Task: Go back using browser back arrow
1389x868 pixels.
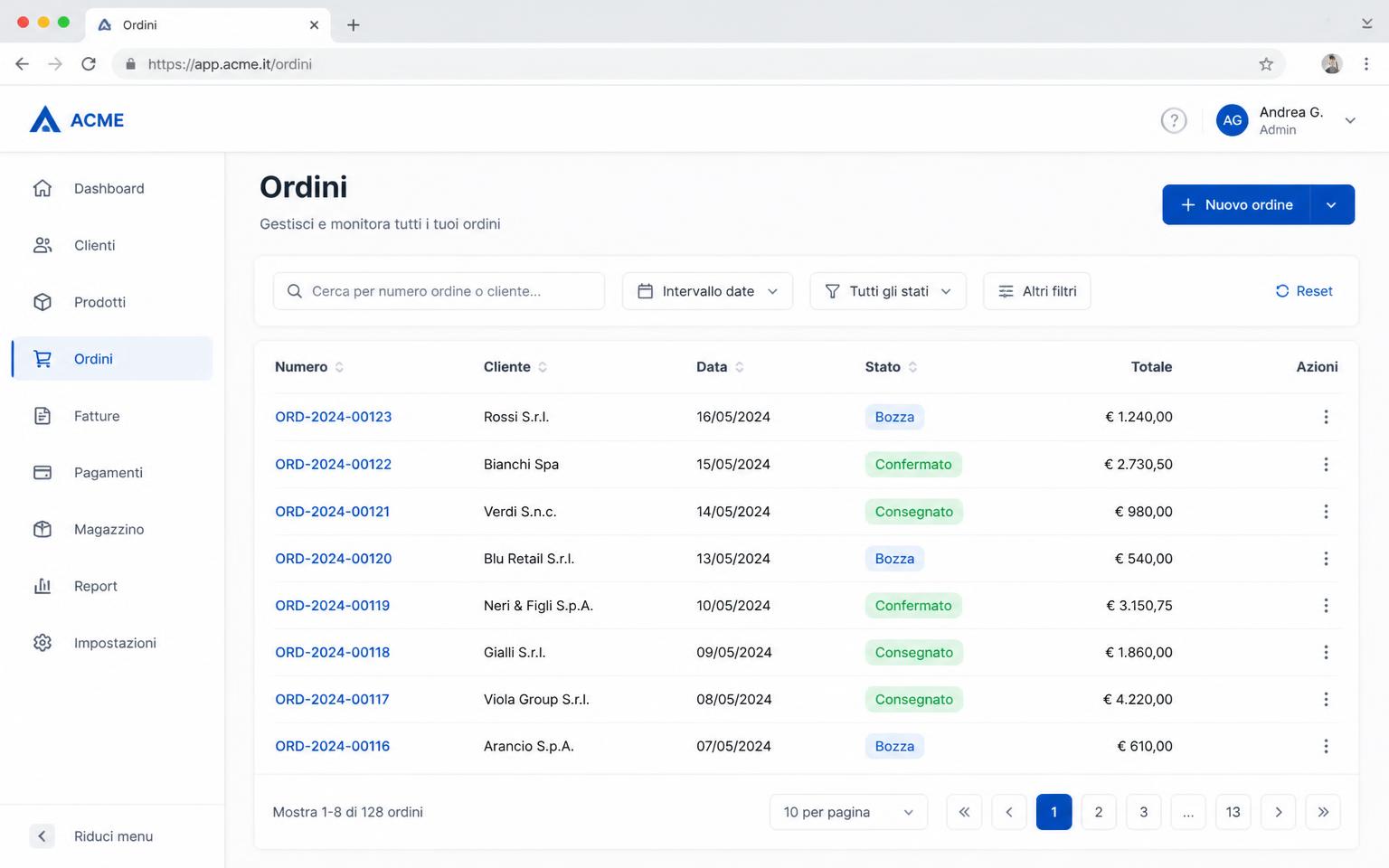Action: coord(23,64)
